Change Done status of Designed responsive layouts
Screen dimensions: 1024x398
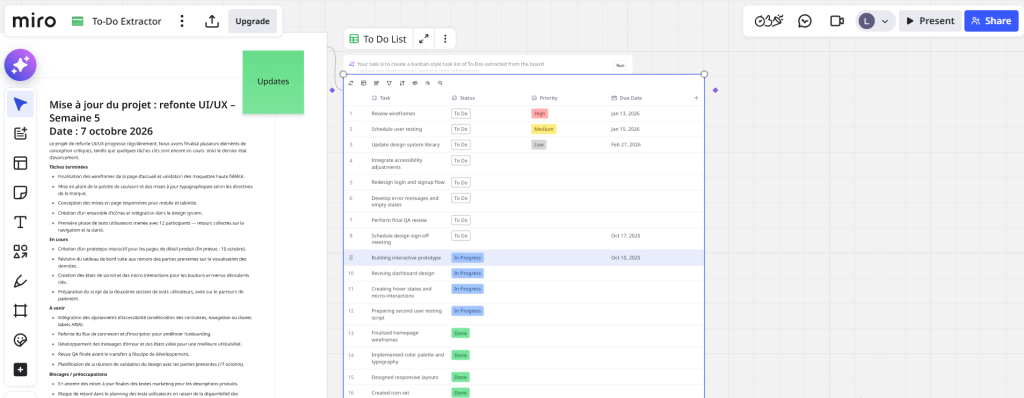(x=460, y=377)
